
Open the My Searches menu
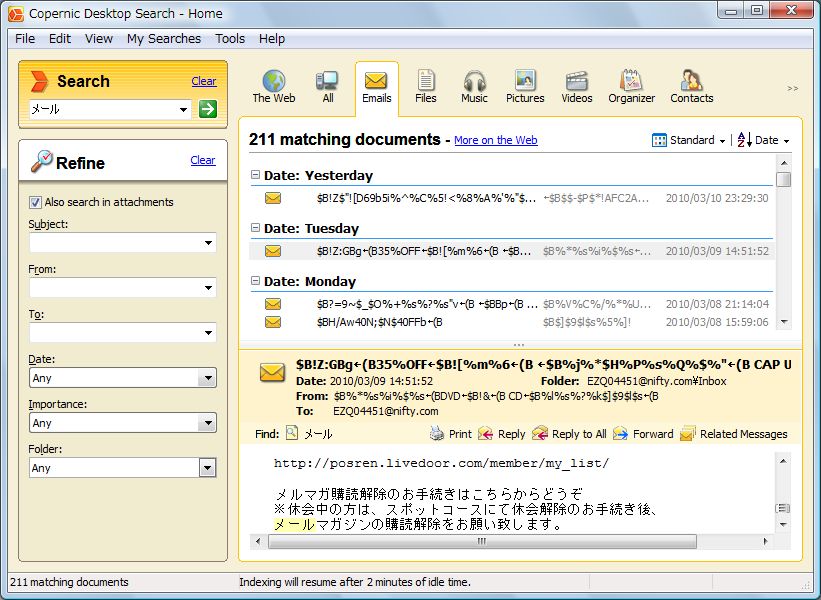click(x=164, y=39)
